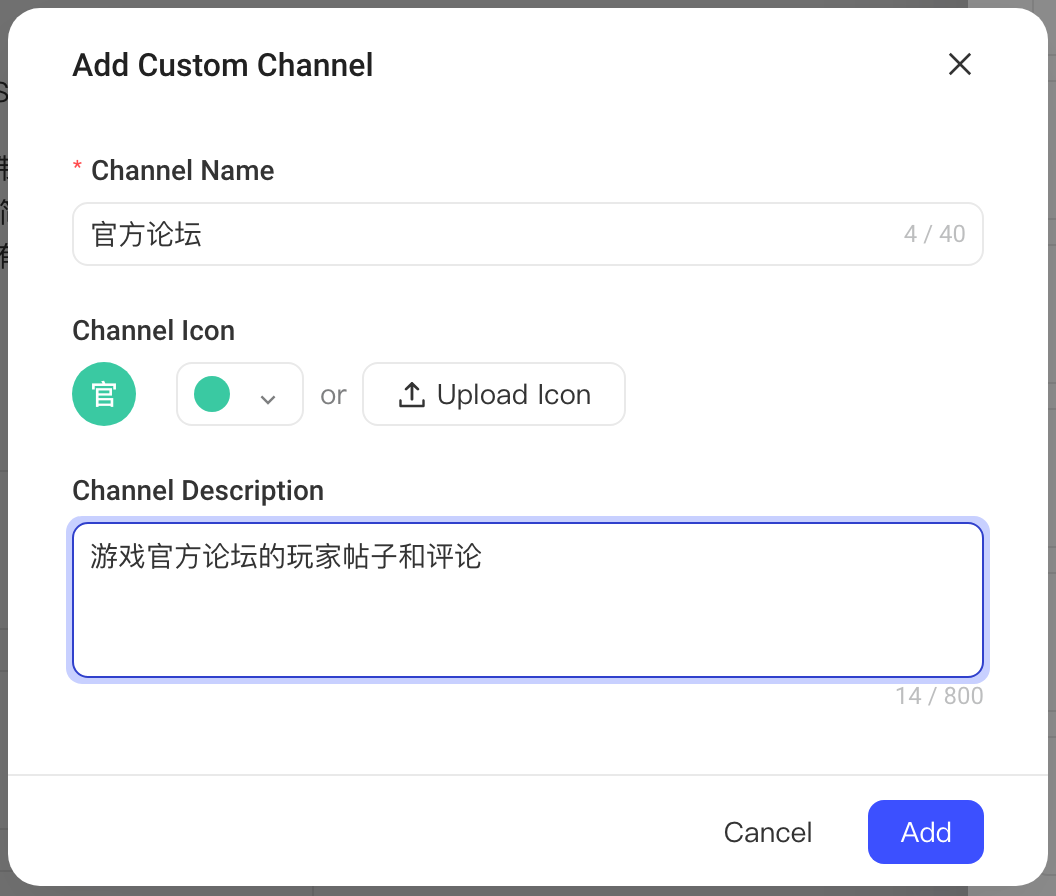The height and width of the screenshot is (896, 1056).
Task: Click the Upload Icon button
Action: coord(494,394)
